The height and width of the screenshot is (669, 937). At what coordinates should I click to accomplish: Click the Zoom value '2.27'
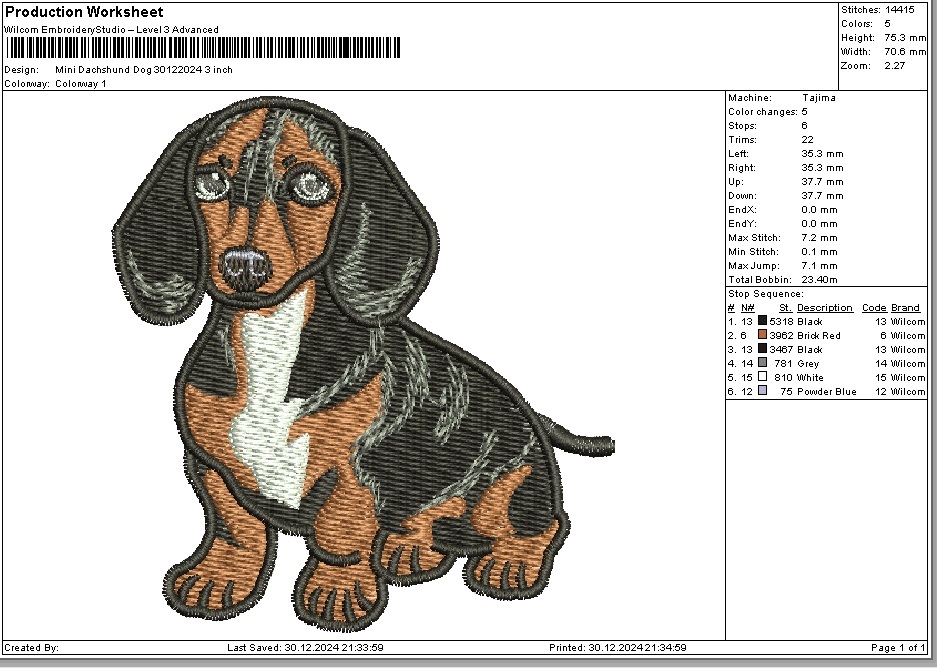click(x=895, y=66)
